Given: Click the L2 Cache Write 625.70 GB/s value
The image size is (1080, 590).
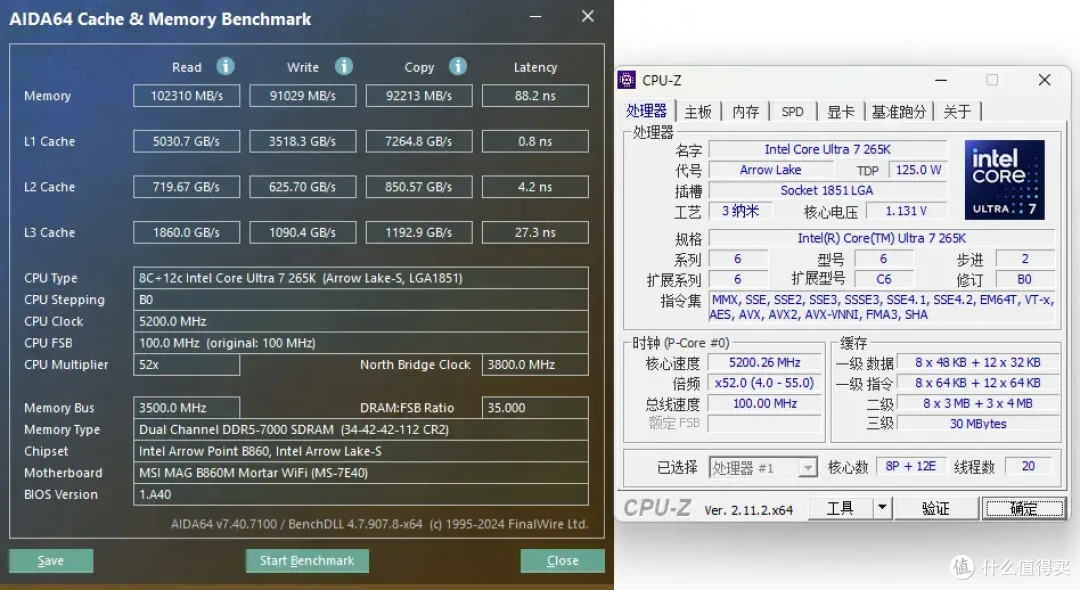Looking at the screenshot, I should point(302,187).
